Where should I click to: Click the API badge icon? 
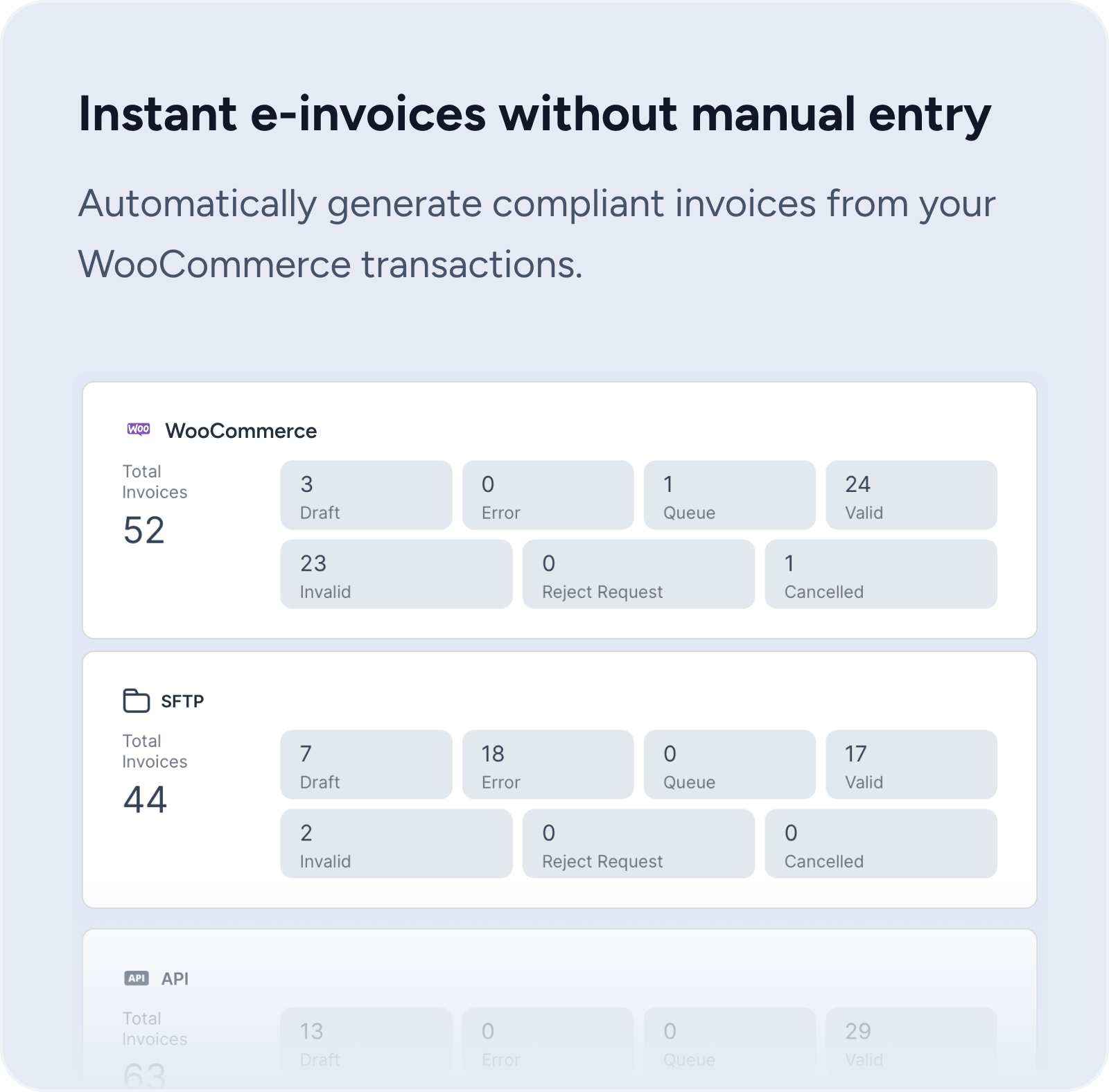pos(137,978)
